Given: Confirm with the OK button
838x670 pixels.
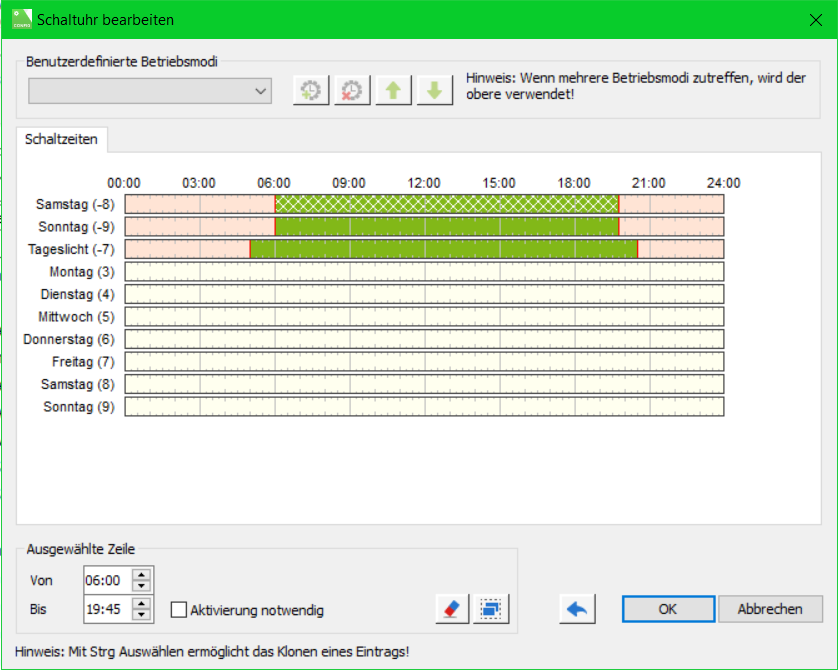Looking at the screenshot, I should tap(667, 609).
